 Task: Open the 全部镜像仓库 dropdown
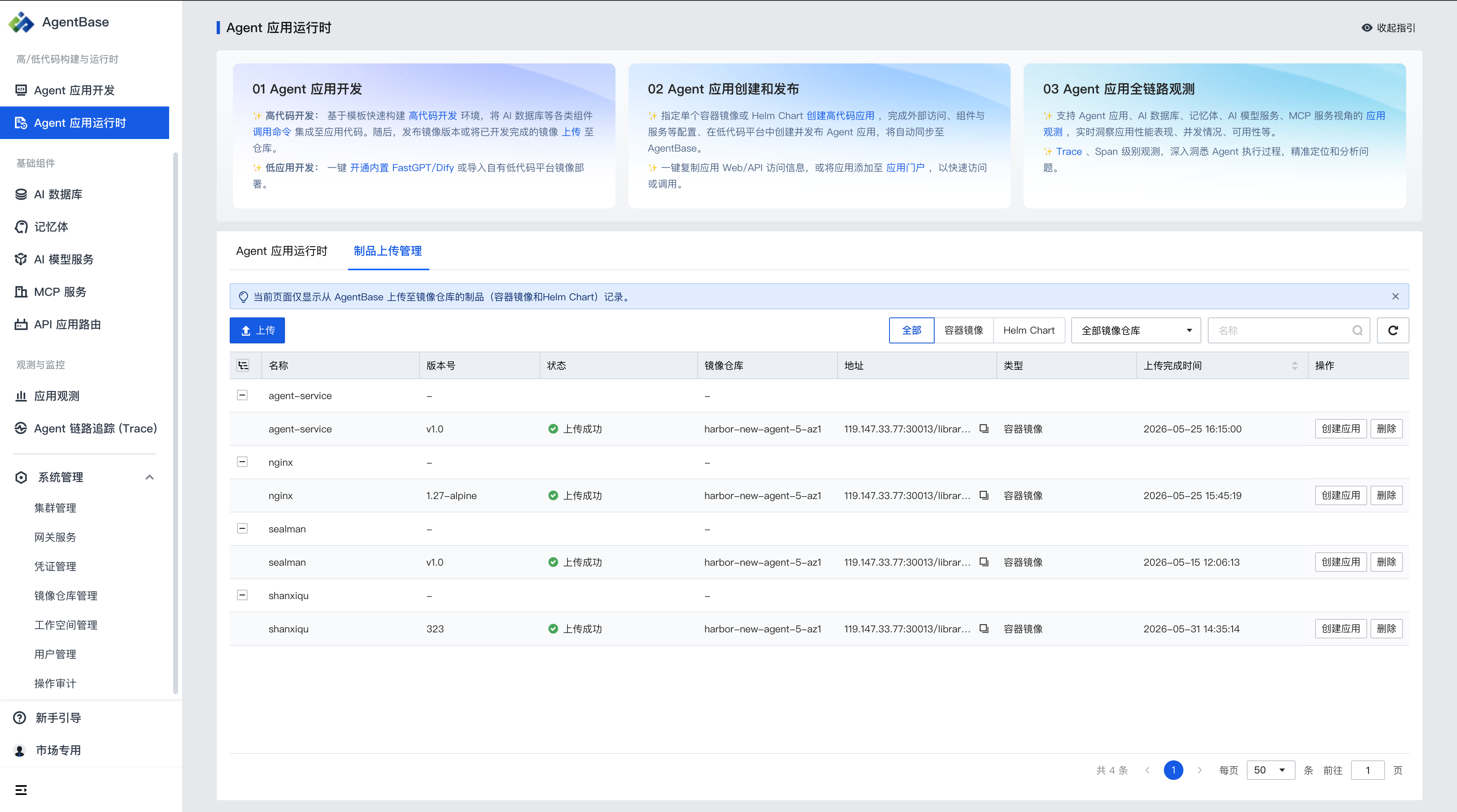(1136, 330)
